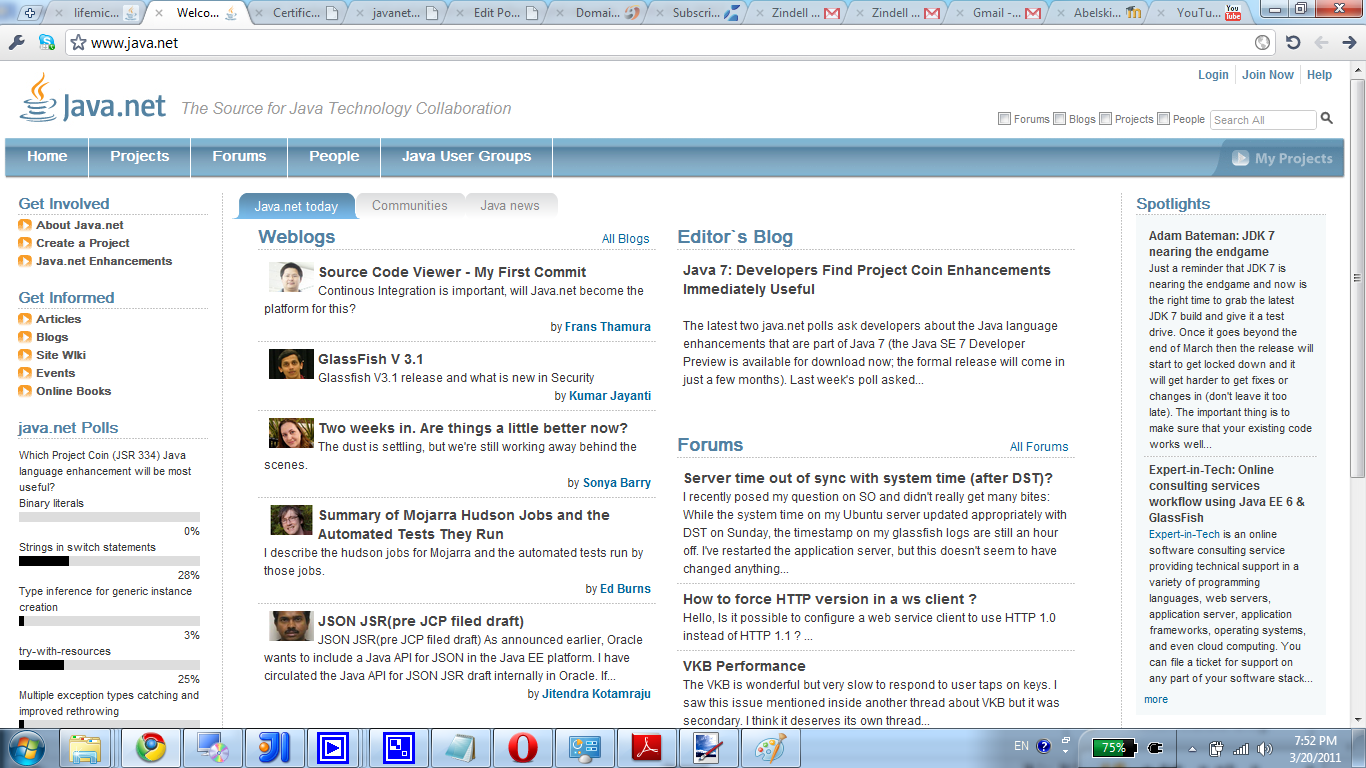Open the All Forums link
Viewport: 1366px width, 768px height.
pyautogui.click(x=1039, y=447)
